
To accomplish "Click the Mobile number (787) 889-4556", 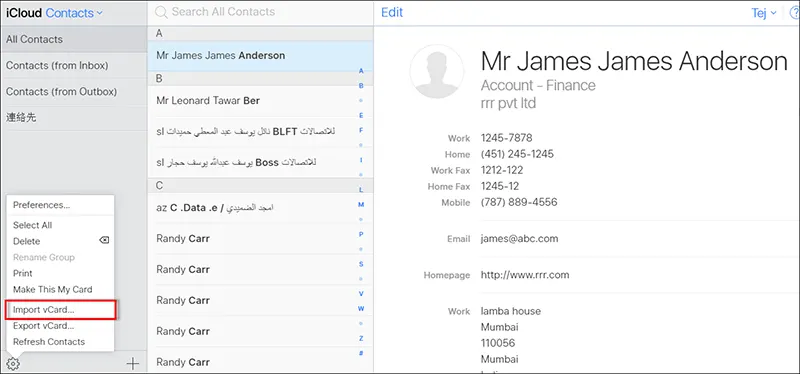I will [x=519, y=203].
